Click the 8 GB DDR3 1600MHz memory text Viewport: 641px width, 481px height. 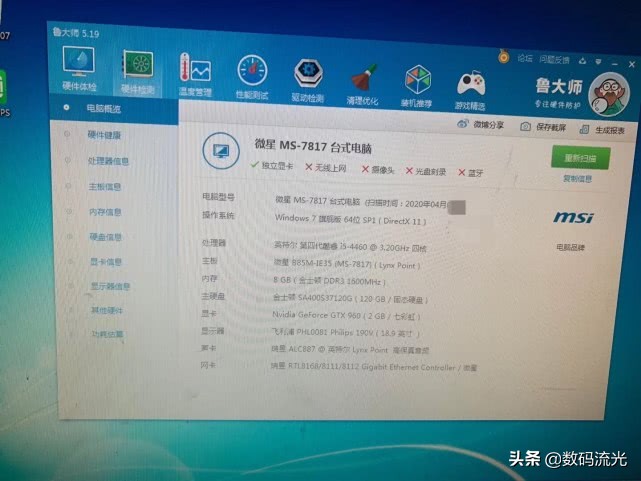coord(329,282)
